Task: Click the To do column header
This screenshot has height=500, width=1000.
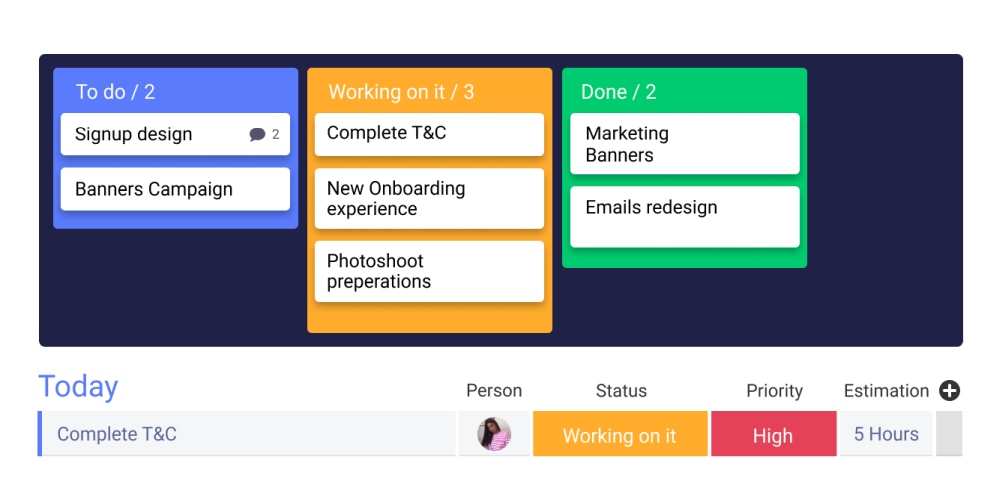Action: [115, 92]
